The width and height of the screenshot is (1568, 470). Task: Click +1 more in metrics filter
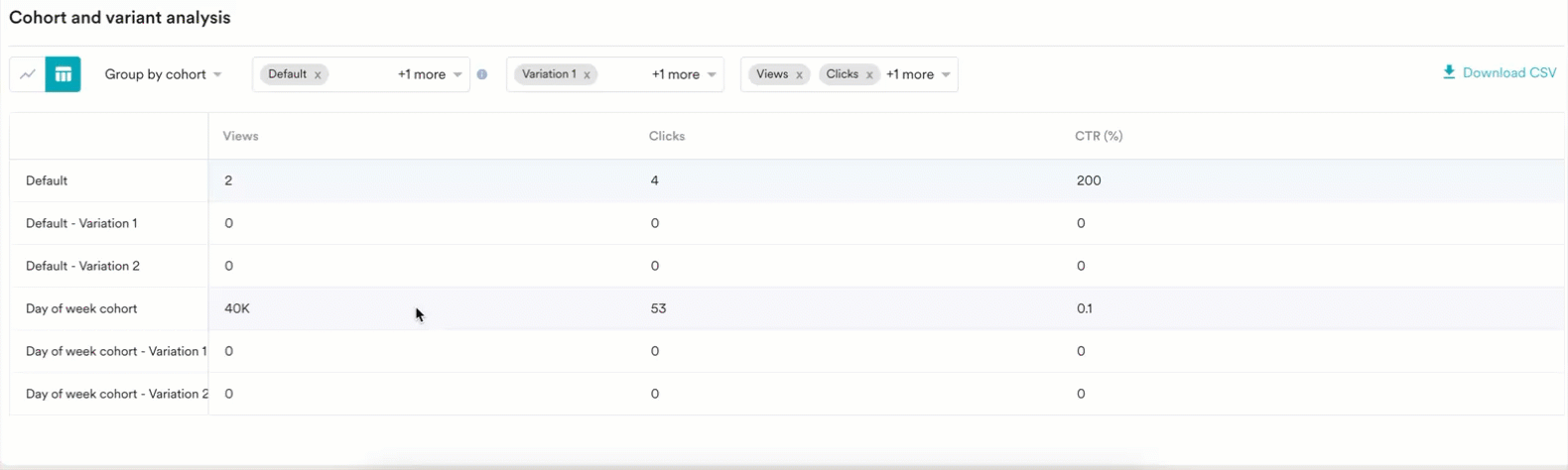(x=909, y=74)
